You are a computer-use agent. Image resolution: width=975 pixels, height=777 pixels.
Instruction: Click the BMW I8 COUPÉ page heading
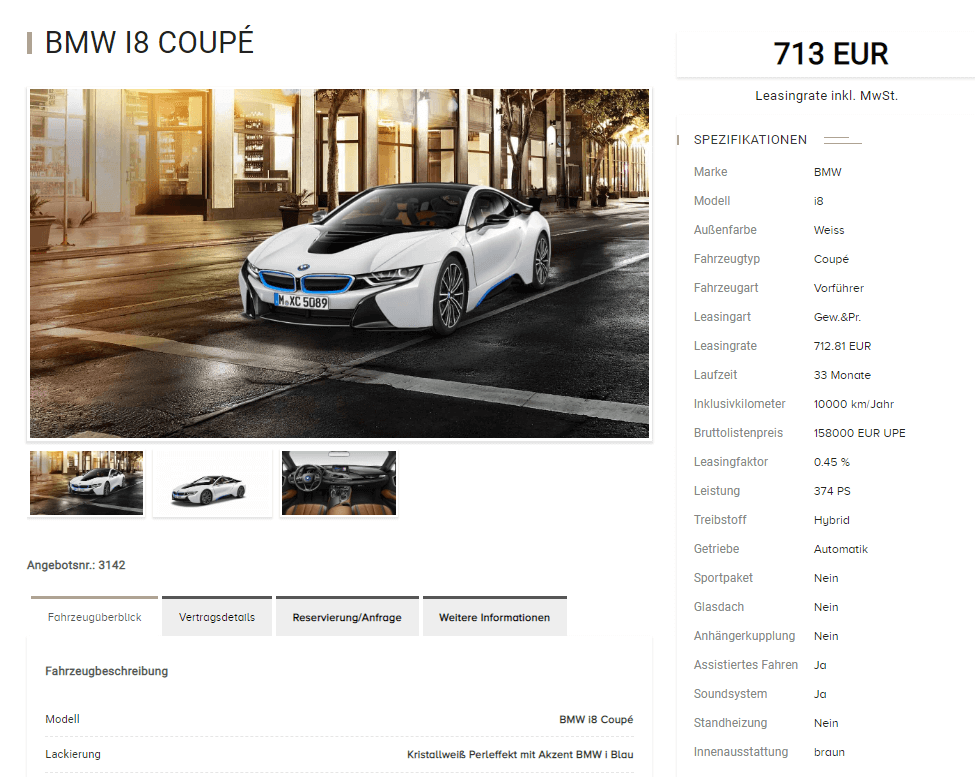pyautogui.click(x=149, y=42)
